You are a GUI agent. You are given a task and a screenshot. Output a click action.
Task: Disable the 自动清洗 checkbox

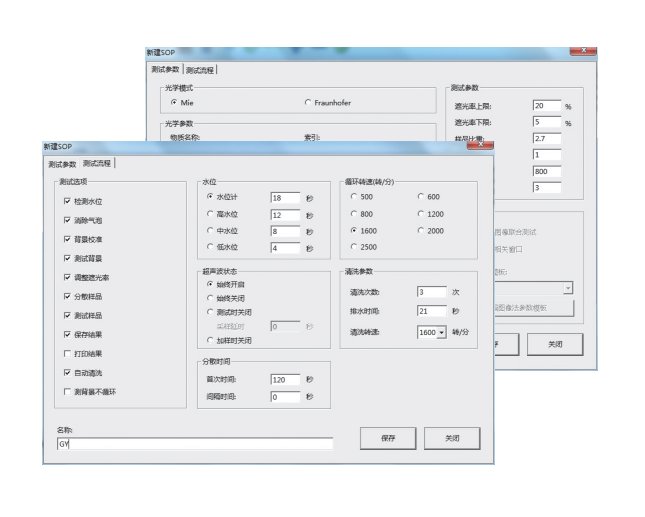[66, 372]
